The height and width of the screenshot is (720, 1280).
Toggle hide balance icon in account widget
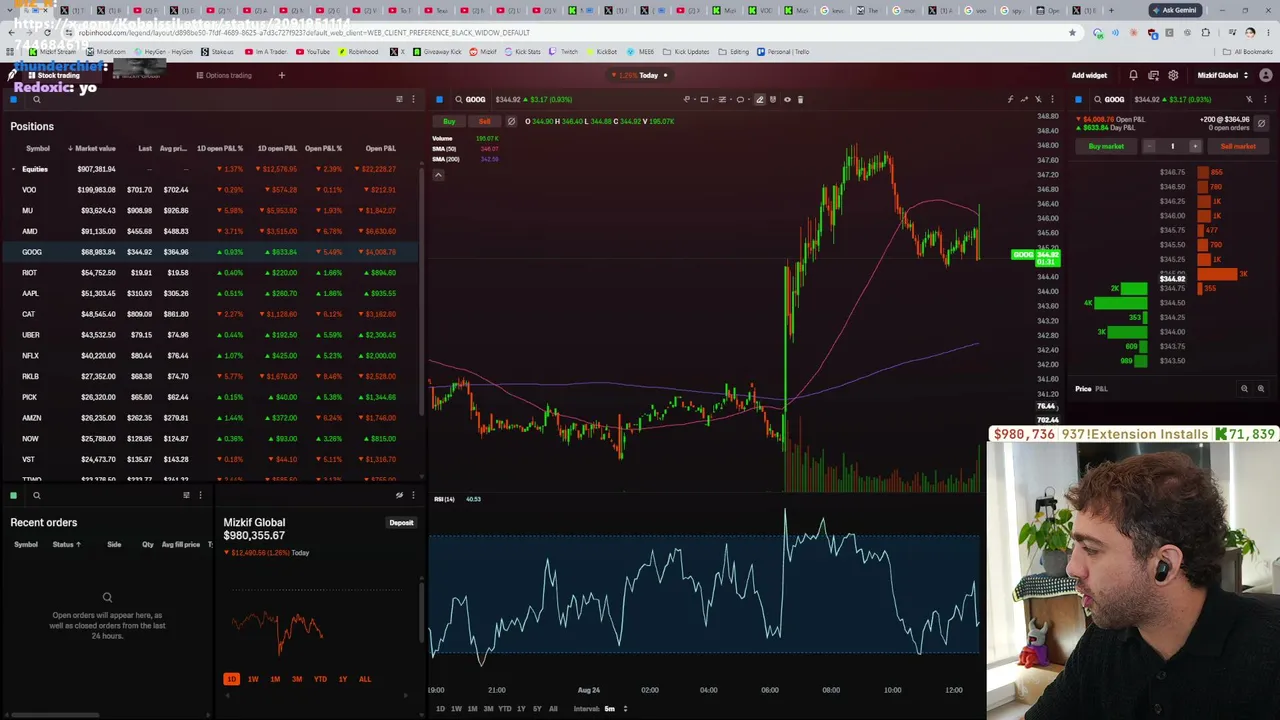pos(399,495)
